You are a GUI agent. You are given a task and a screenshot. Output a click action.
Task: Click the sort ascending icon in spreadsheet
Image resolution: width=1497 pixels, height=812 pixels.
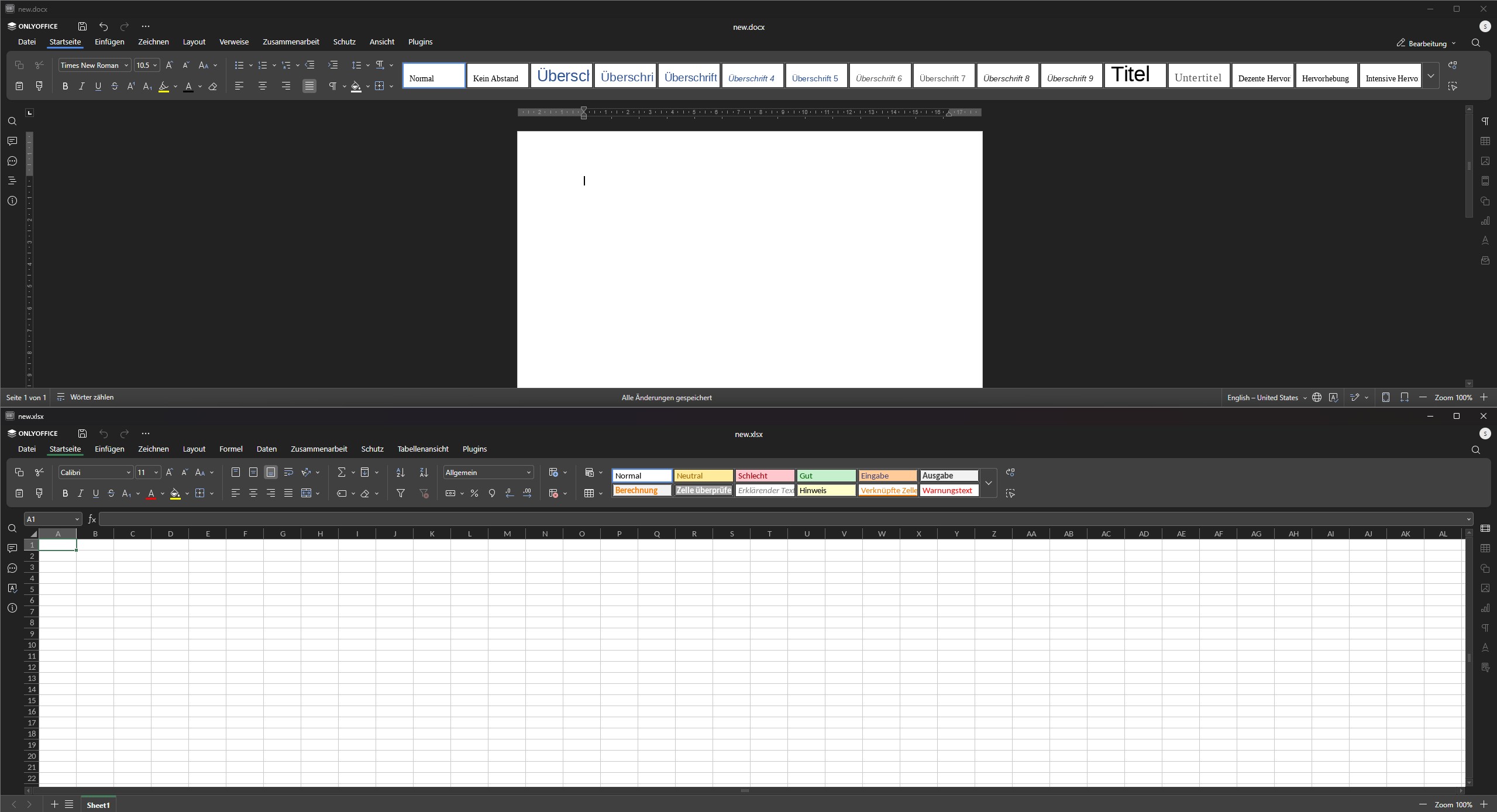[x=400, y=472]
